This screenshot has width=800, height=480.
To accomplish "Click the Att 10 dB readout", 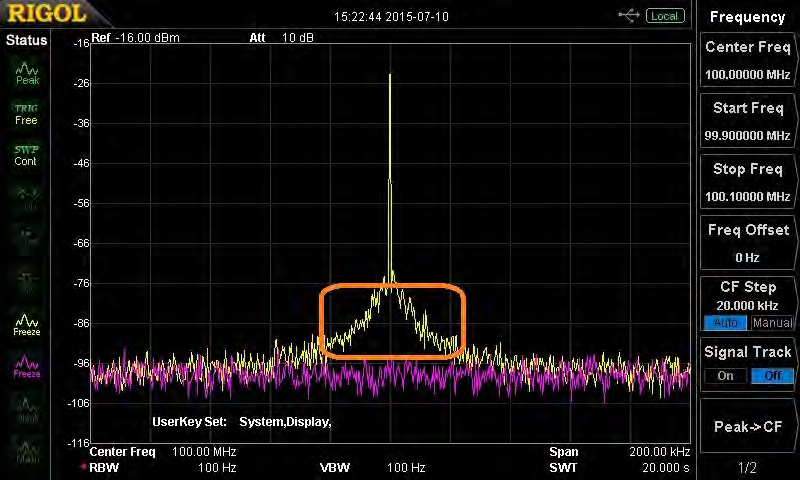I will [x=281, y=38].
